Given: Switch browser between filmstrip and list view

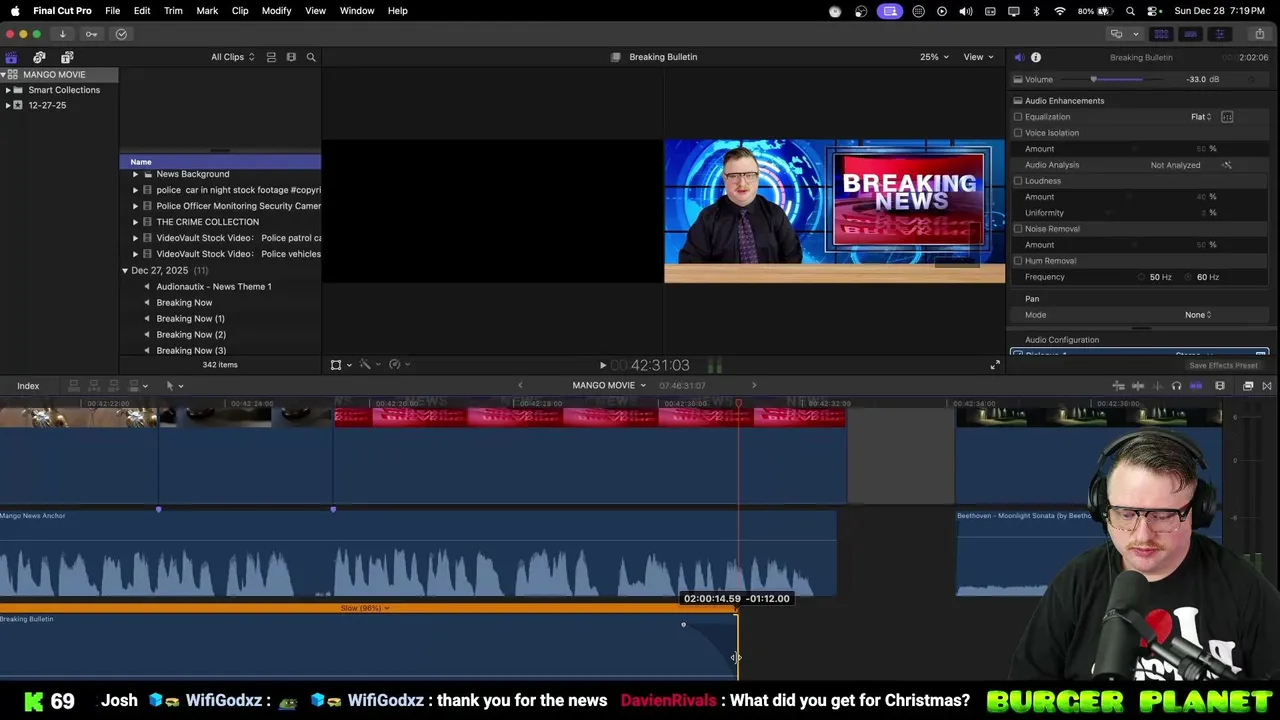Looking at the screenshot, I should (x=291, y=57).
